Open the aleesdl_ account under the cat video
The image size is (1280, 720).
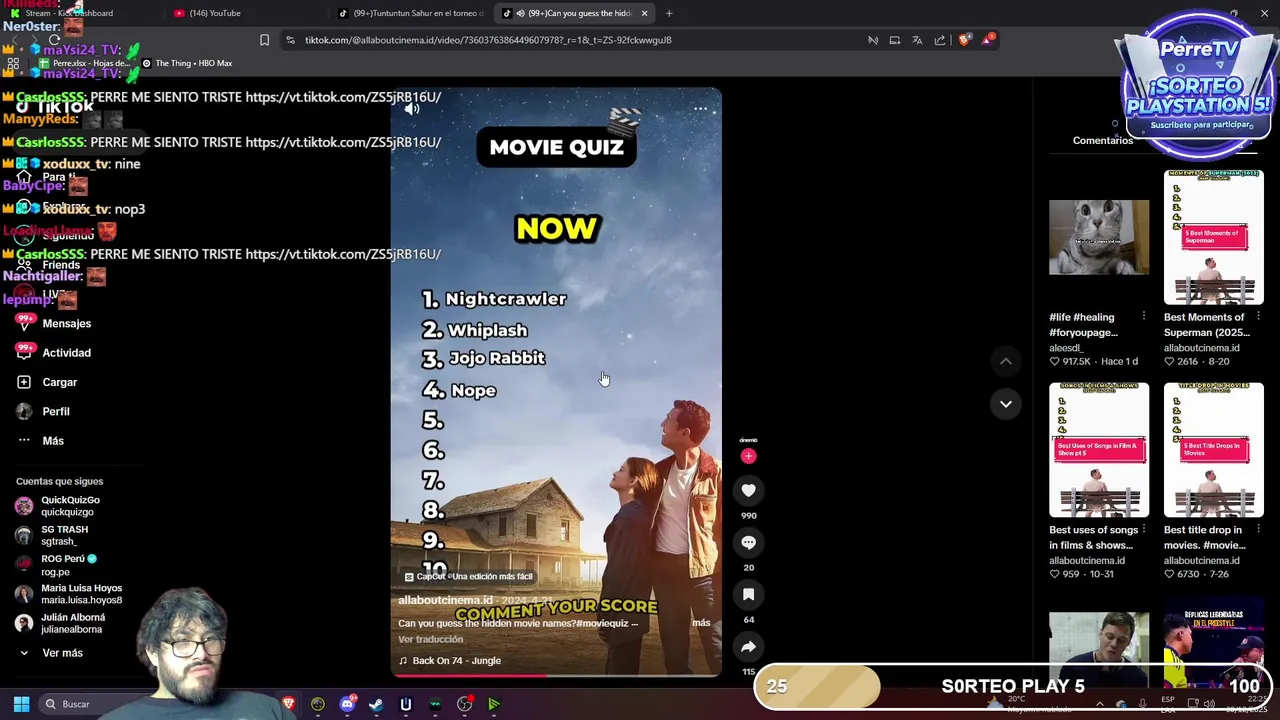1065,348
